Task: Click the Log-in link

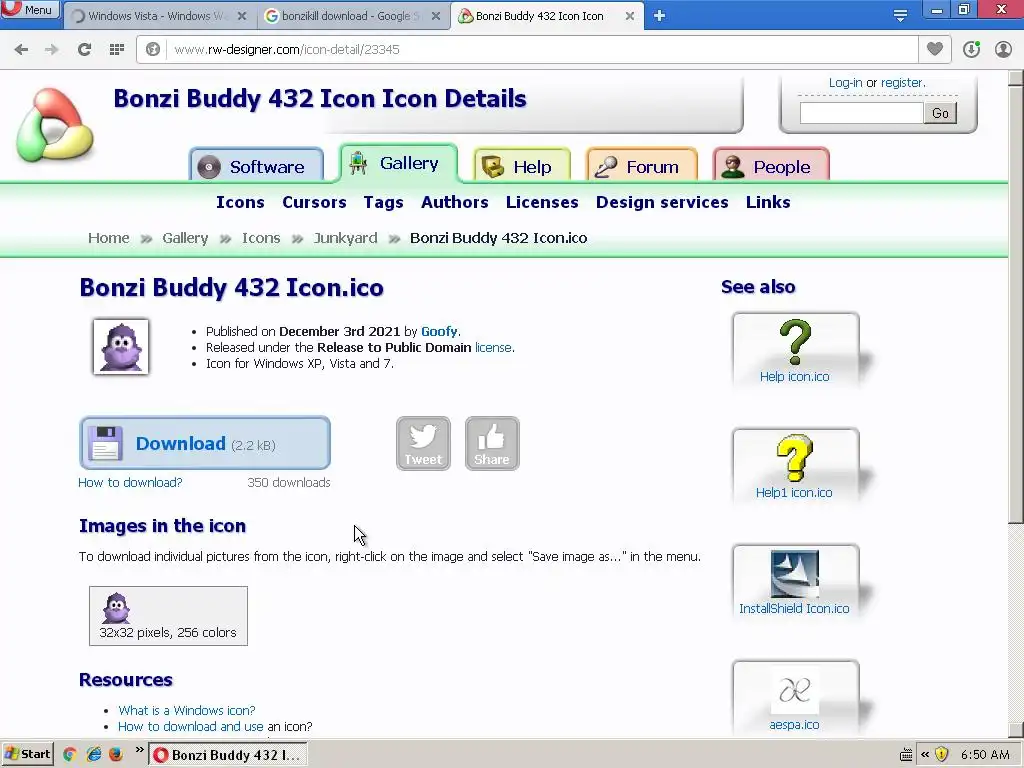Action: [x=845, y=83]
